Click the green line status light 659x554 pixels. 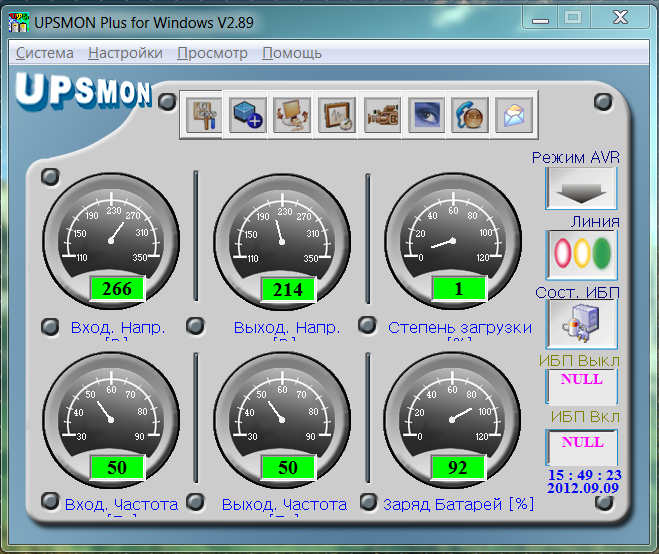click(602, 253)
